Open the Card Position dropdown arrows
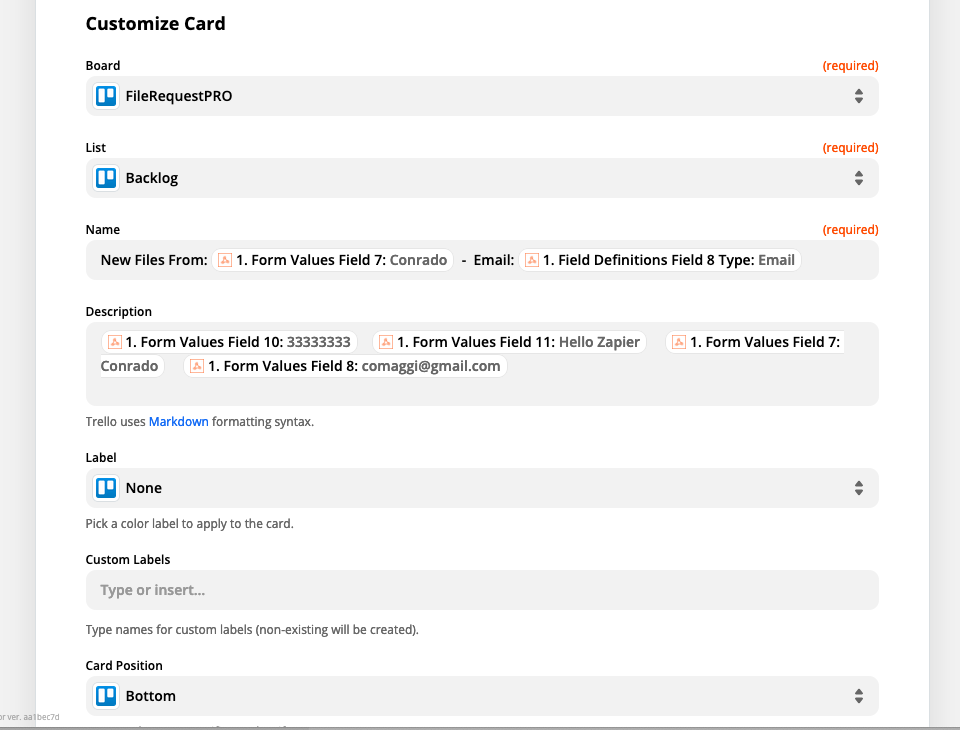This screenshot has width=960, height=730. pyautogui.click(x=859, y=696)
